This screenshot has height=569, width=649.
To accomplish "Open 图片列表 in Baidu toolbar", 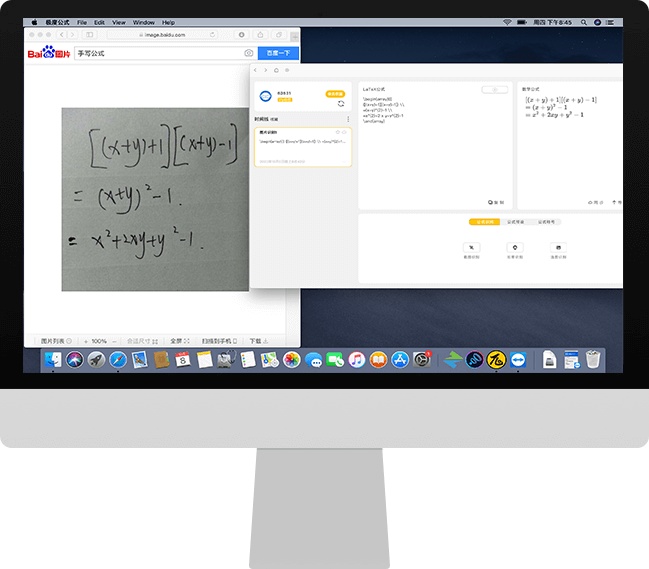I will (56, 341).
